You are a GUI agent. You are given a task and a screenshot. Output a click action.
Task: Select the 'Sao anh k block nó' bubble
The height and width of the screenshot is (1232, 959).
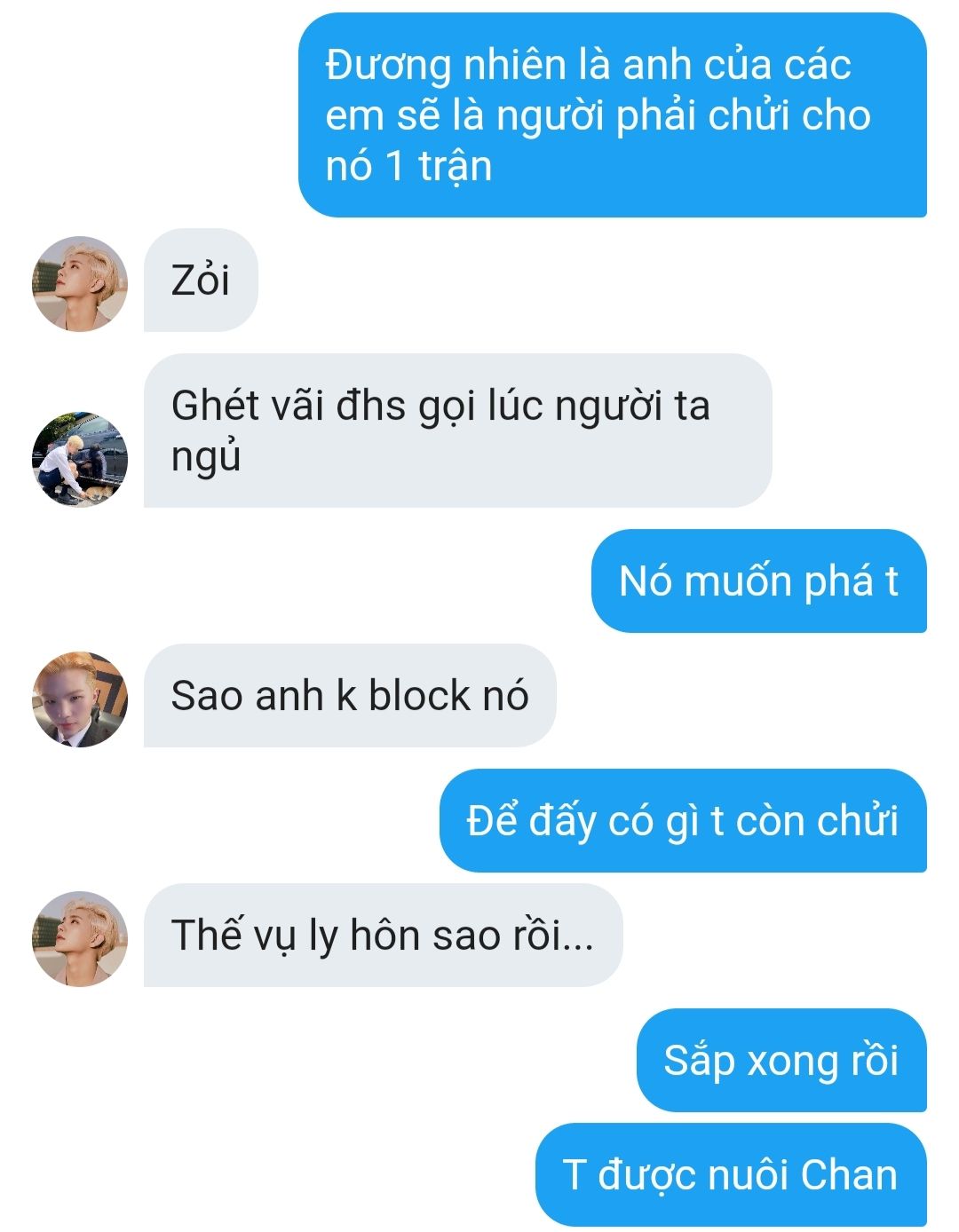tap(350, 696)
